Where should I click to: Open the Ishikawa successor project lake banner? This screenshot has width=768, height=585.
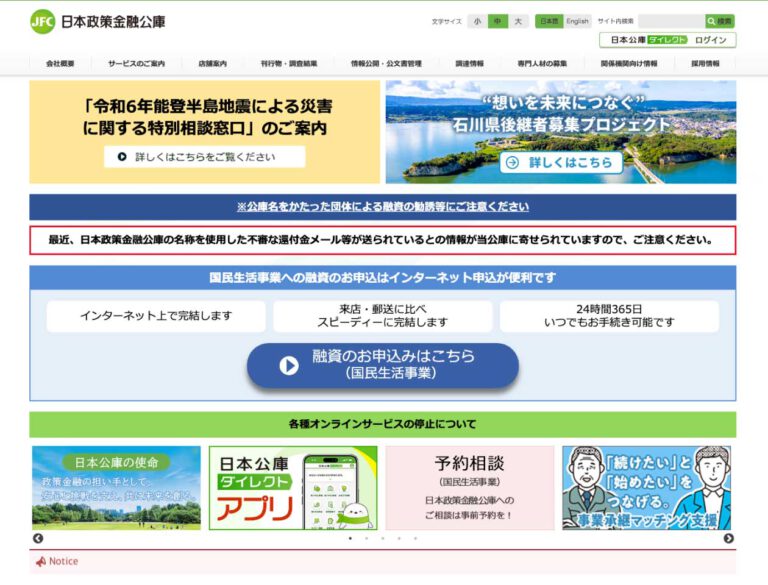tap(561, 132)
